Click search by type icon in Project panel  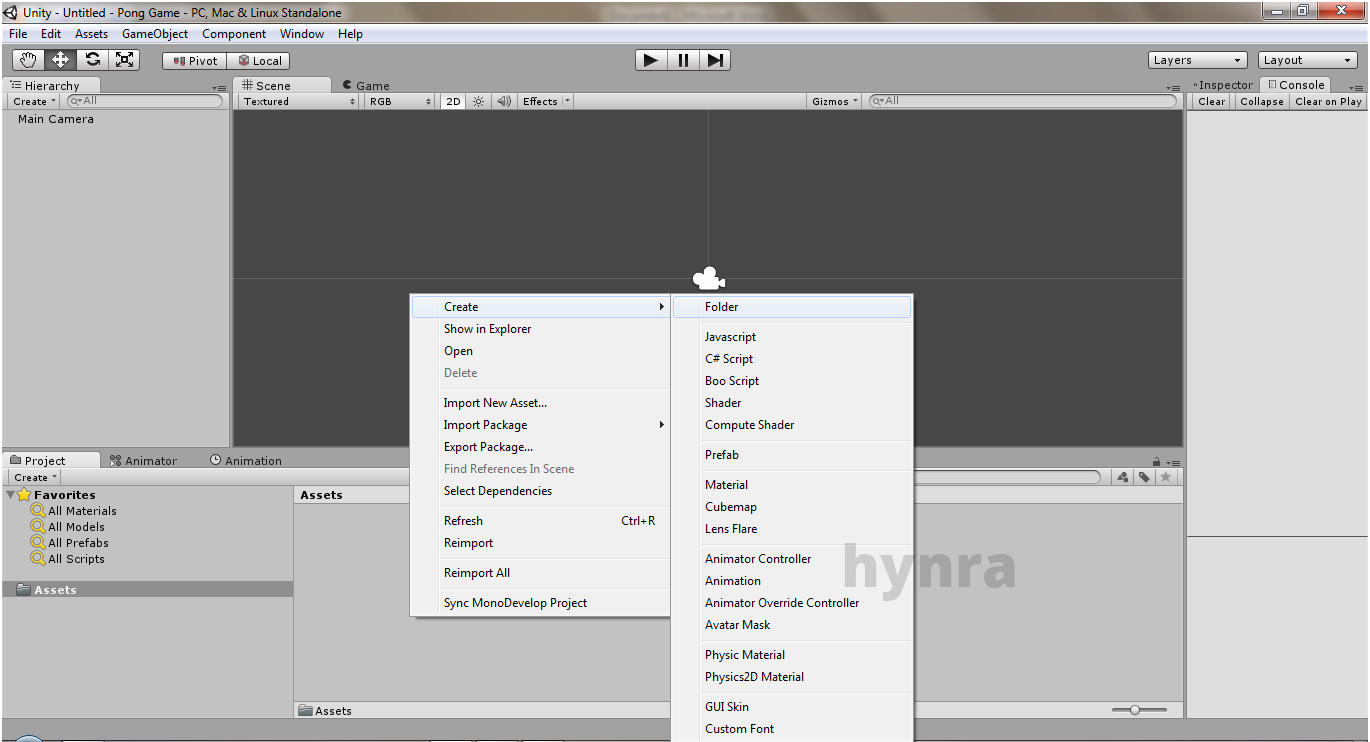click(1123, 477)
